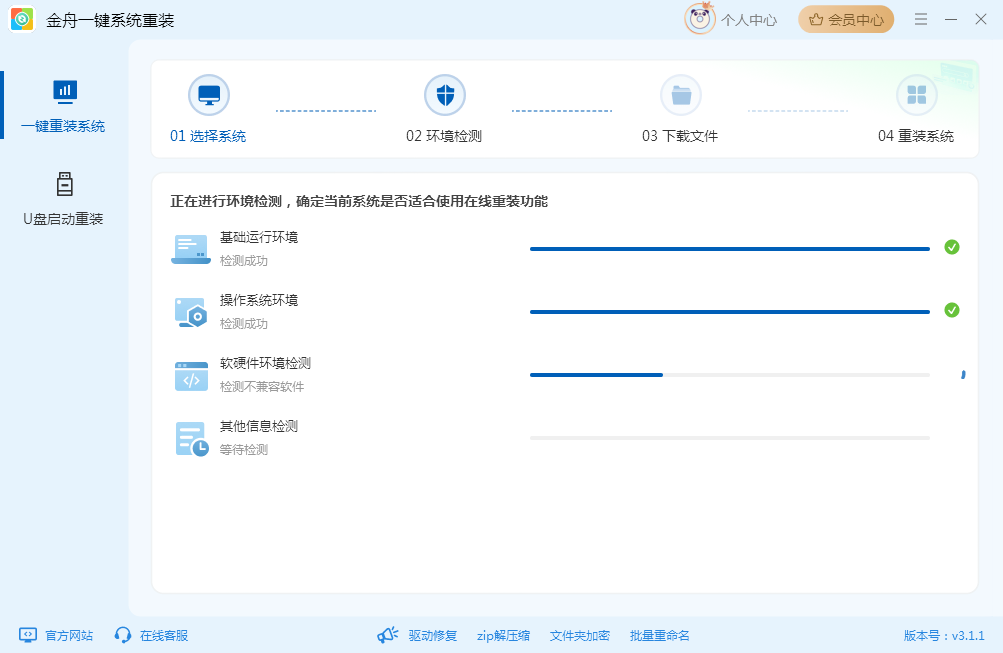The height and width of the screenshot is (653, 1003).
Task: Click the 其他信息检测 clock document icon
Action: [190, 438]
